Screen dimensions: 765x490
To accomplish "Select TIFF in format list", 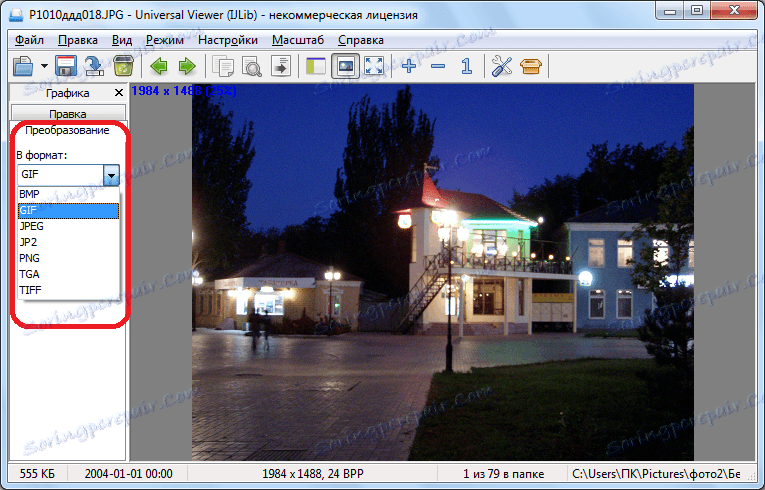I will click(x=68, y=290).
